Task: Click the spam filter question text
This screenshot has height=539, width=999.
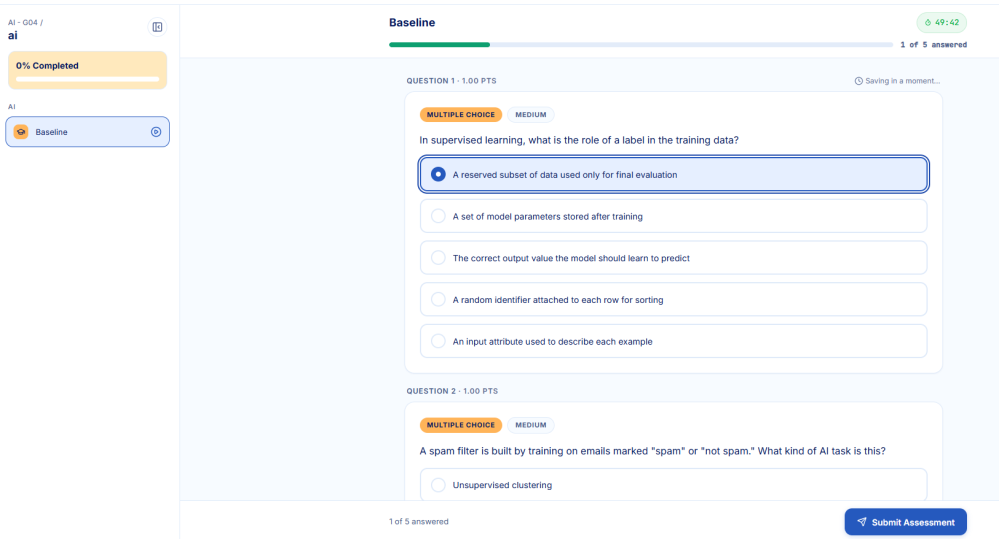Action: [x=652, y=451]
